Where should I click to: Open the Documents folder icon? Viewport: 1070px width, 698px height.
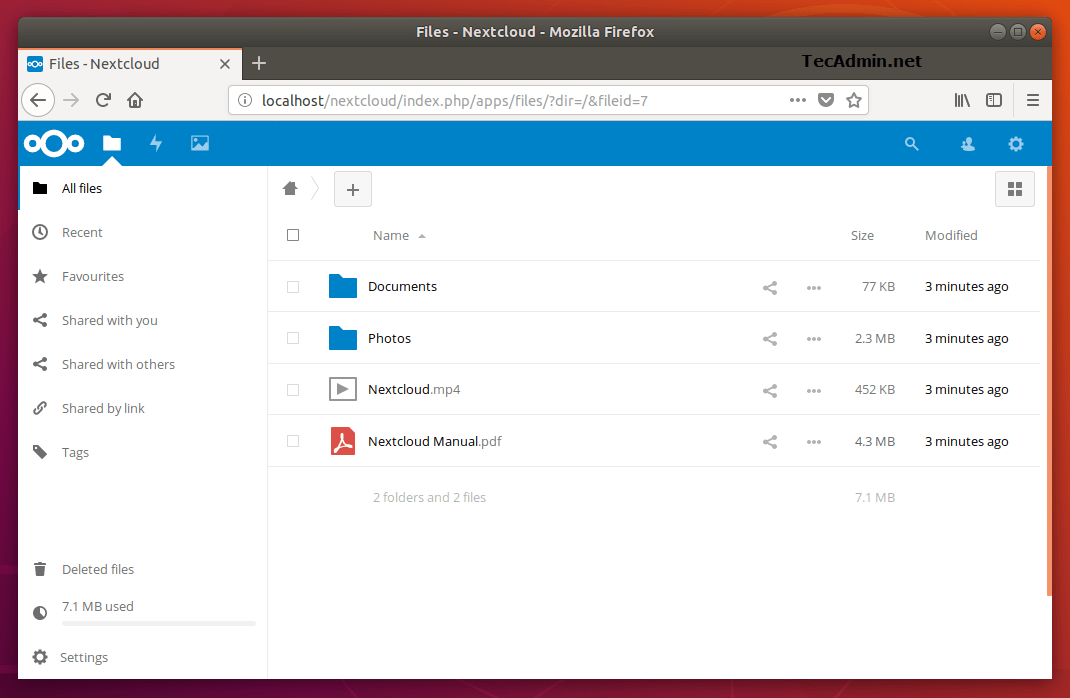[343, 286]
